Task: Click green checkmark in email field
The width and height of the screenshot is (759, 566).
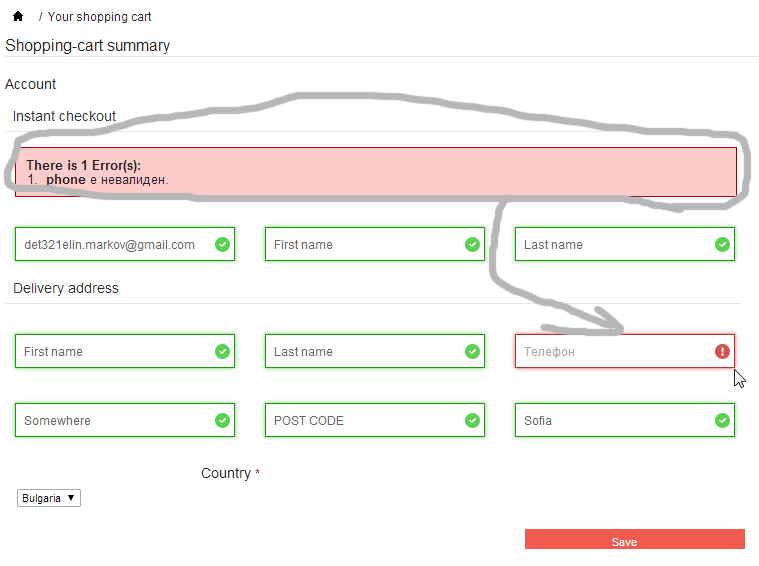Action: [x=222, y=245]
